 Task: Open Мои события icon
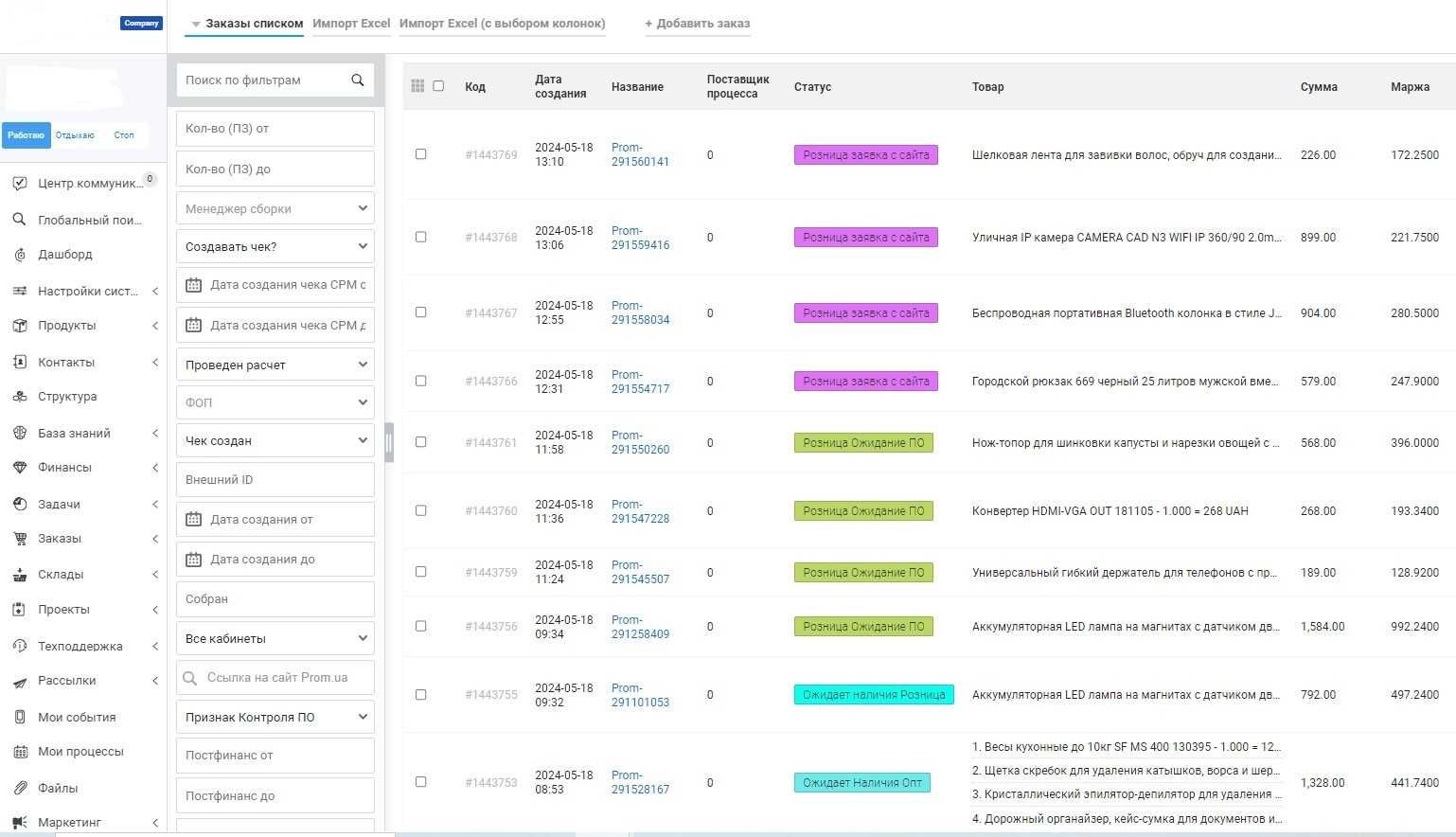pyautogui.click(x=19, y=717)
